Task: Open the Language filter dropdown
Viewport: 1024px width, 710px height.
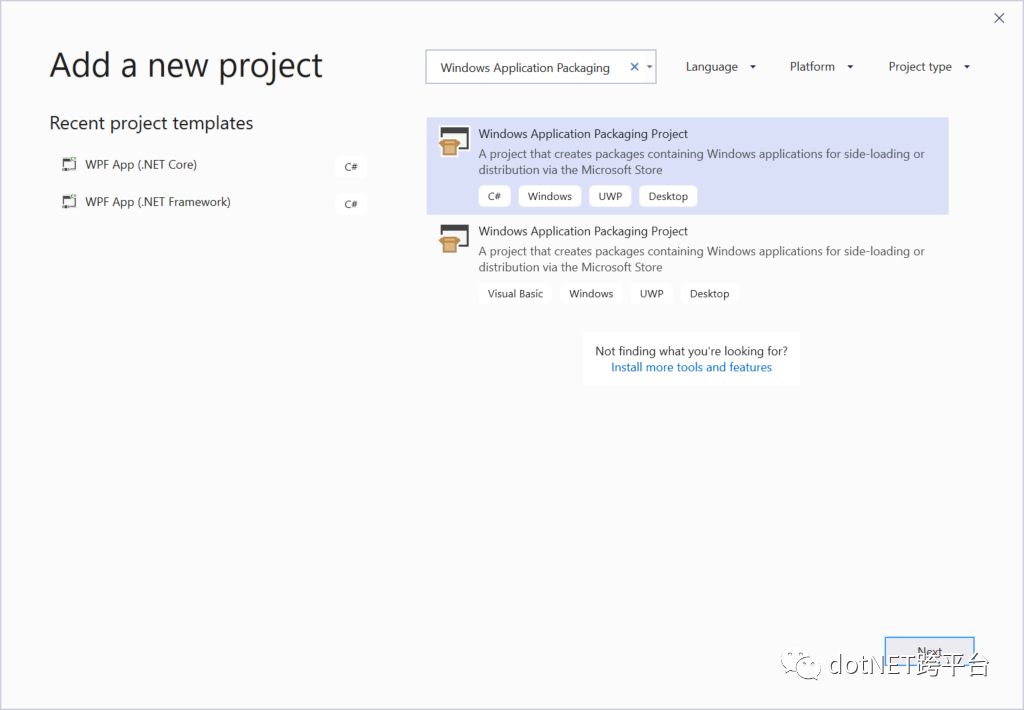Action: [x=720, y=67]
